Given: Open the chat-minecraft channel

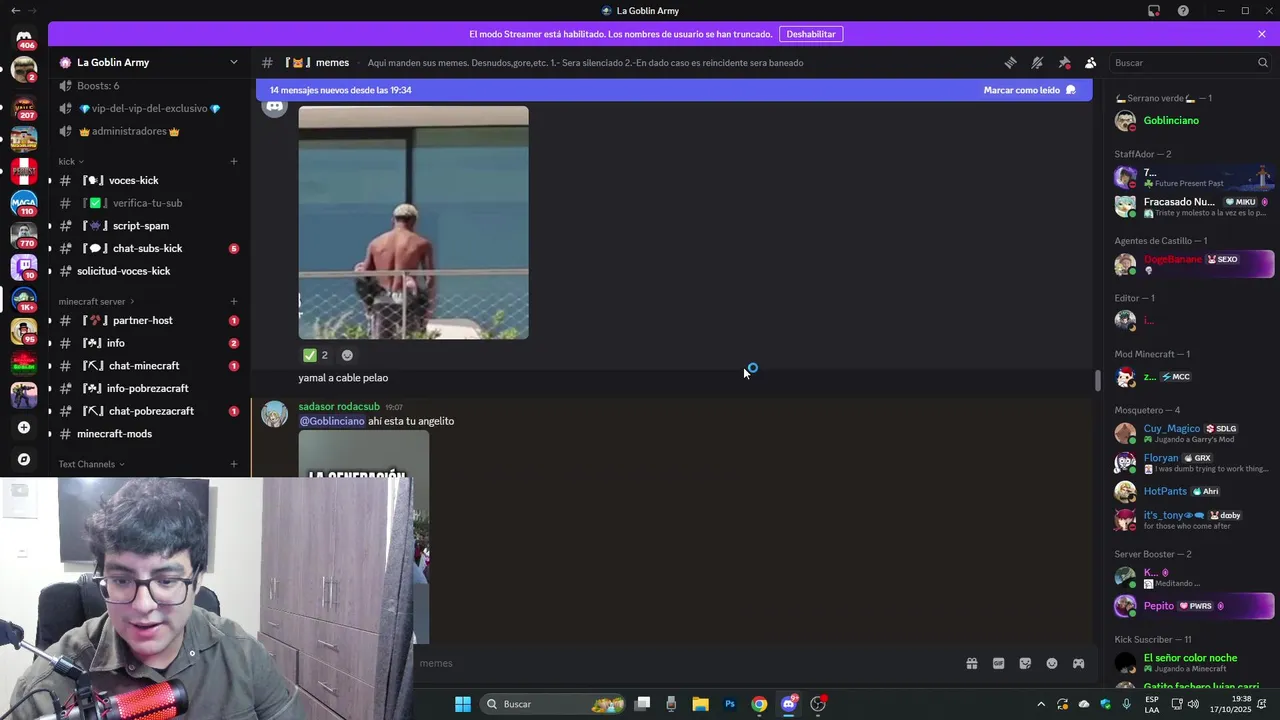Looking at the screenshot, I should tap(148, 366).
